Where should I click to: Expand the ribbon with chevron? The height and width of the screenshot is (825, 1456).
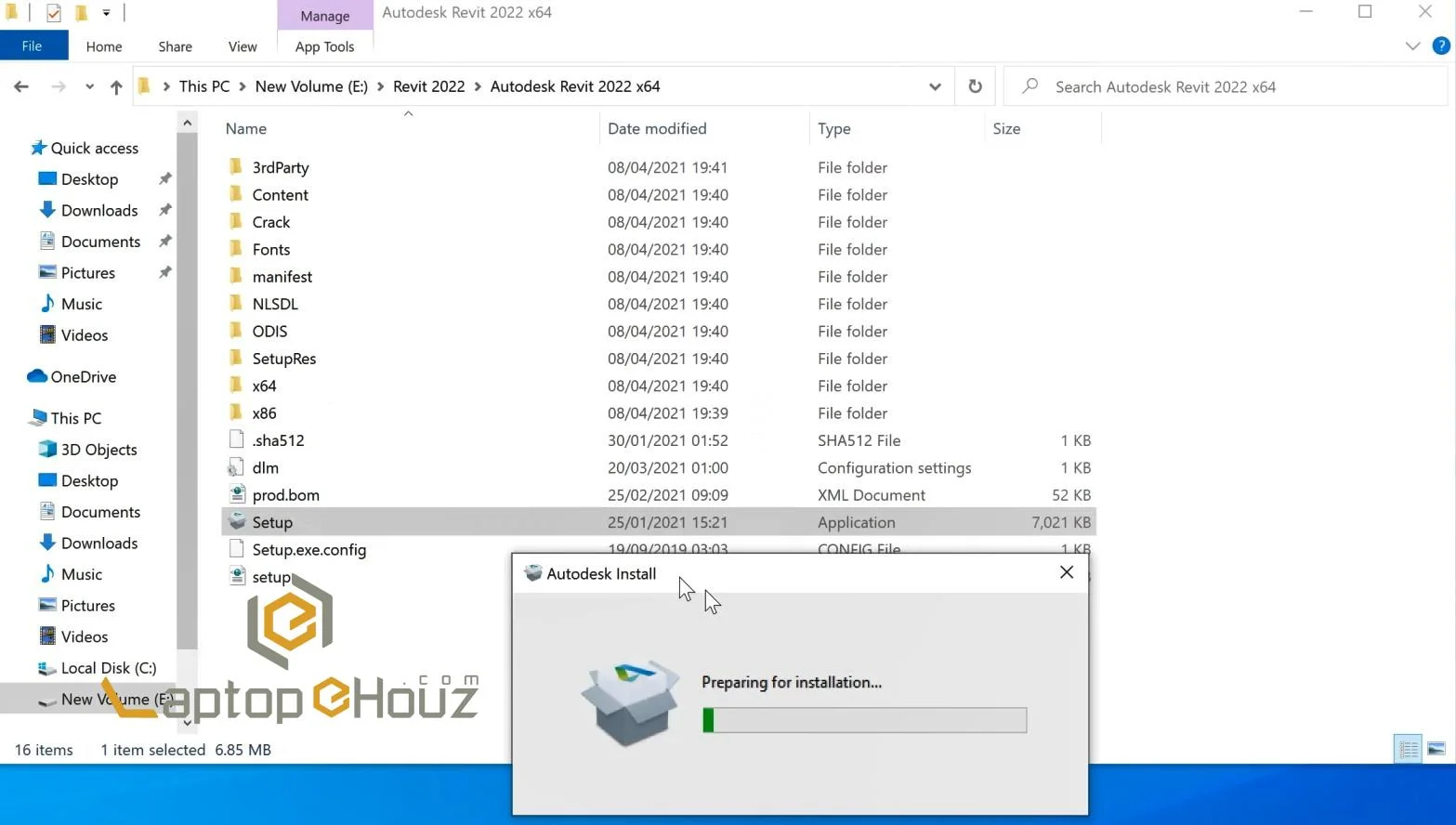(1412, 46)
